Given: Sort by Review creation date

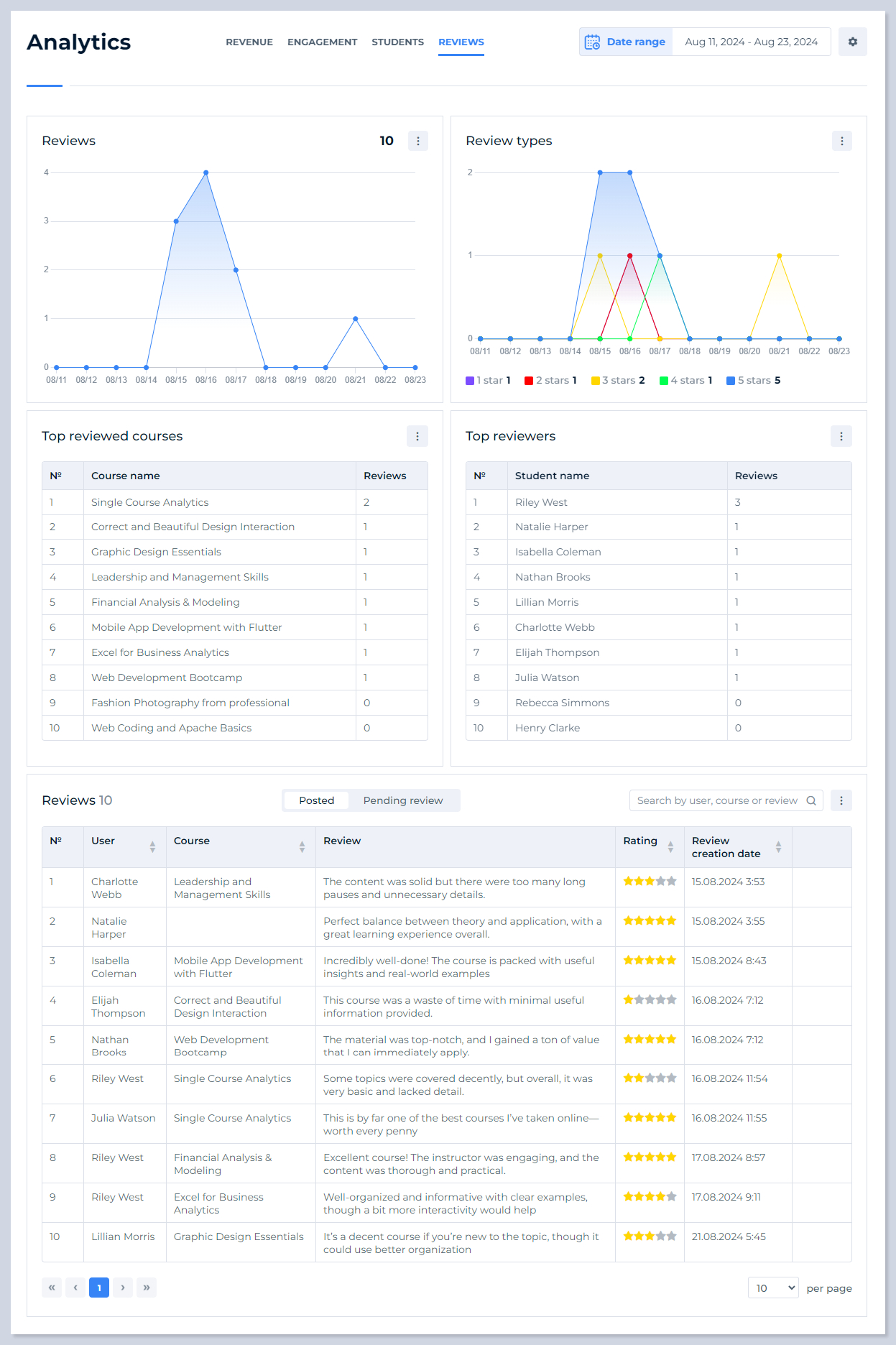Looking at the screenshot, I should pos(777,846).
